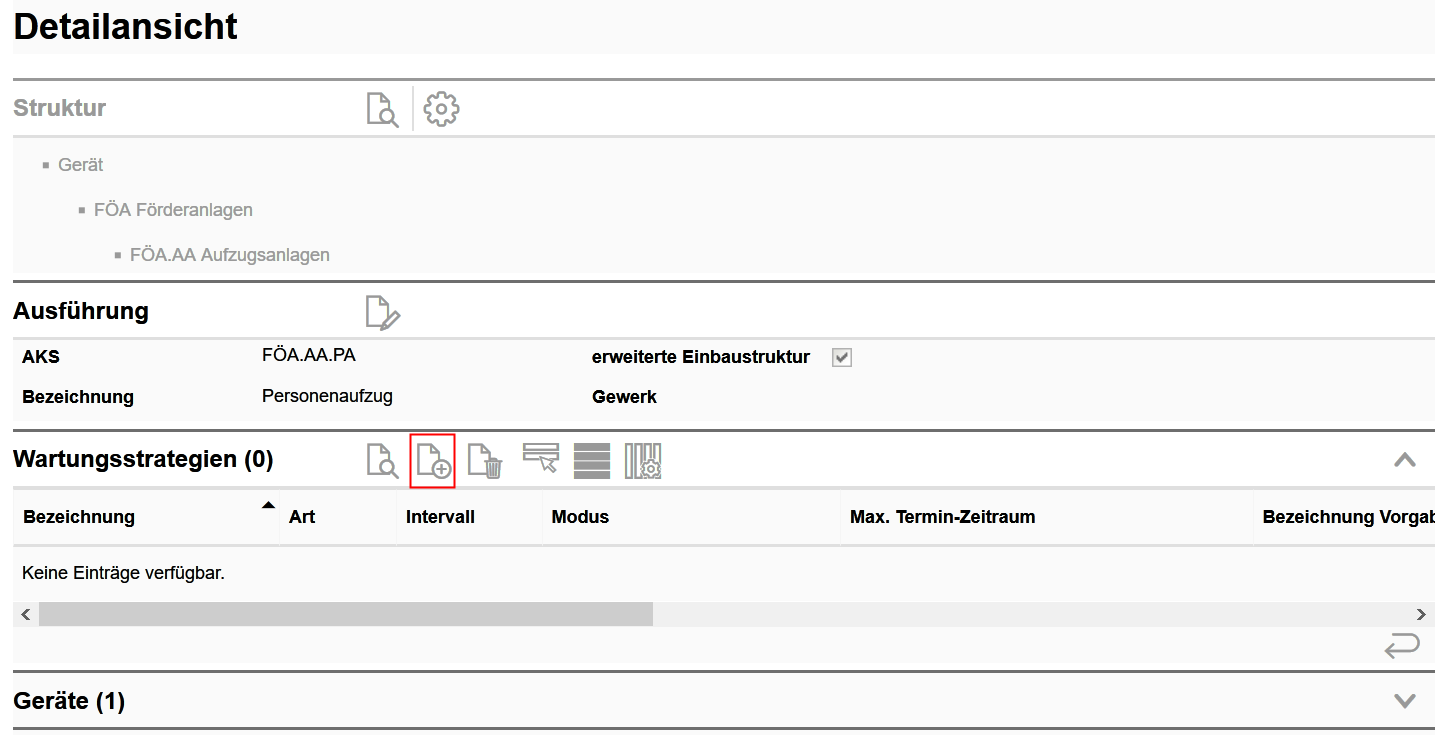Click the list rows view icon
Screen dimensions: 1441x735
pyautogui.click(x=592, y=461)
